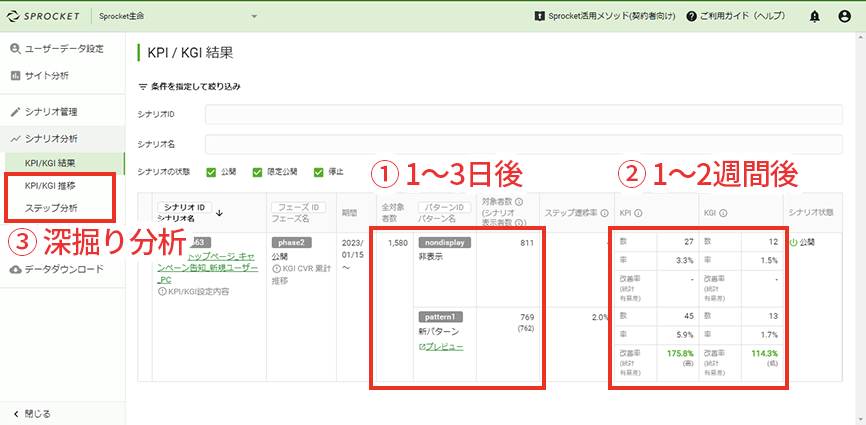The width and height of the screenshot is (866, 425).
Task: Open the Sprocket生命 account dropdown
Action: coord(178,16)
